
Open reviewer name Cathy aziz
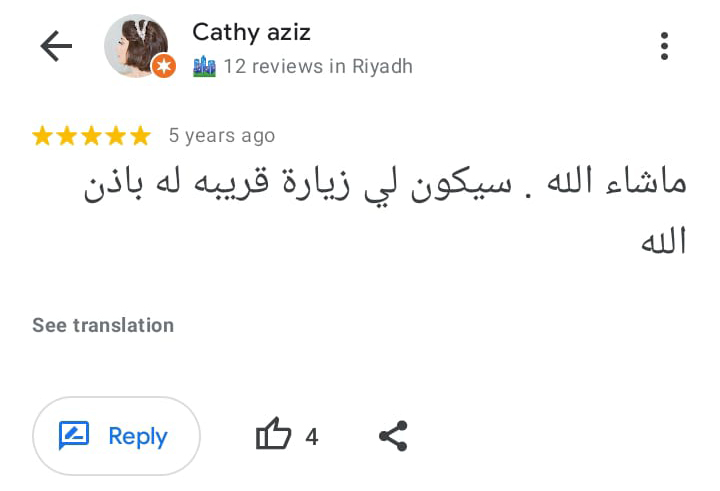pos(251,32)
